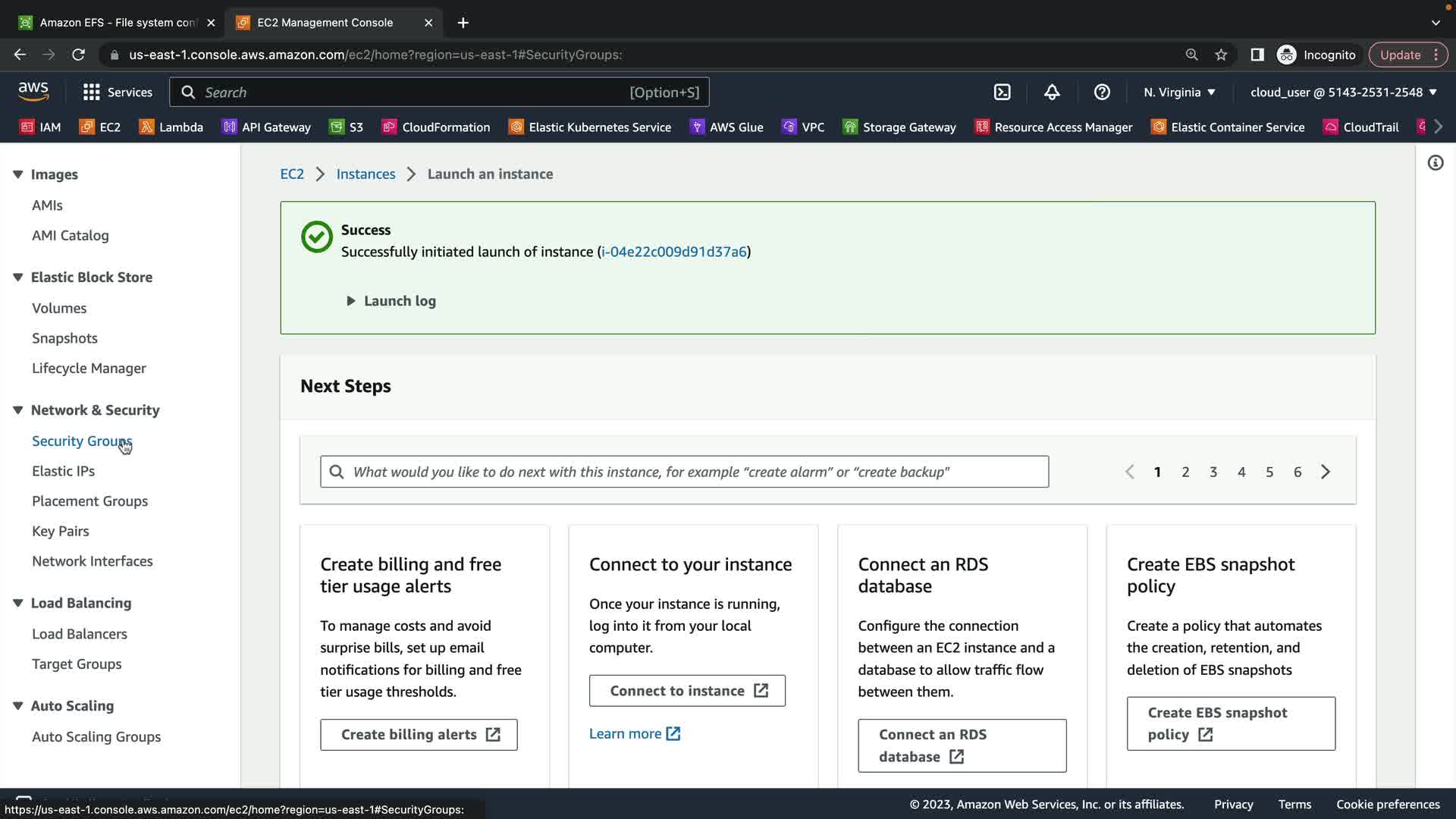The width and height of the screenshot is (1456, 819).
Task: Click the next steps search field
Action: click(x=684, y=472)
